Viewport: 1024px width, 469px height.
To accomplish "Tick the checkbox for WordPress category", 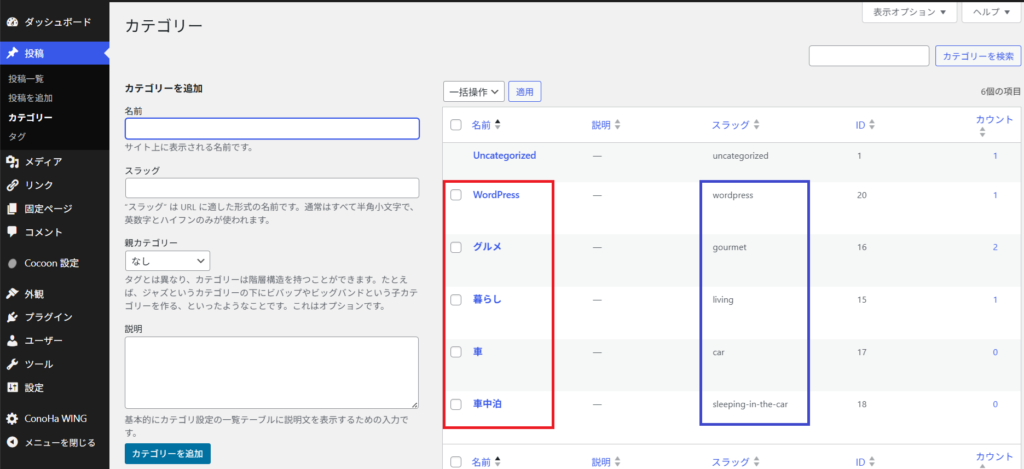I will 456,195.
